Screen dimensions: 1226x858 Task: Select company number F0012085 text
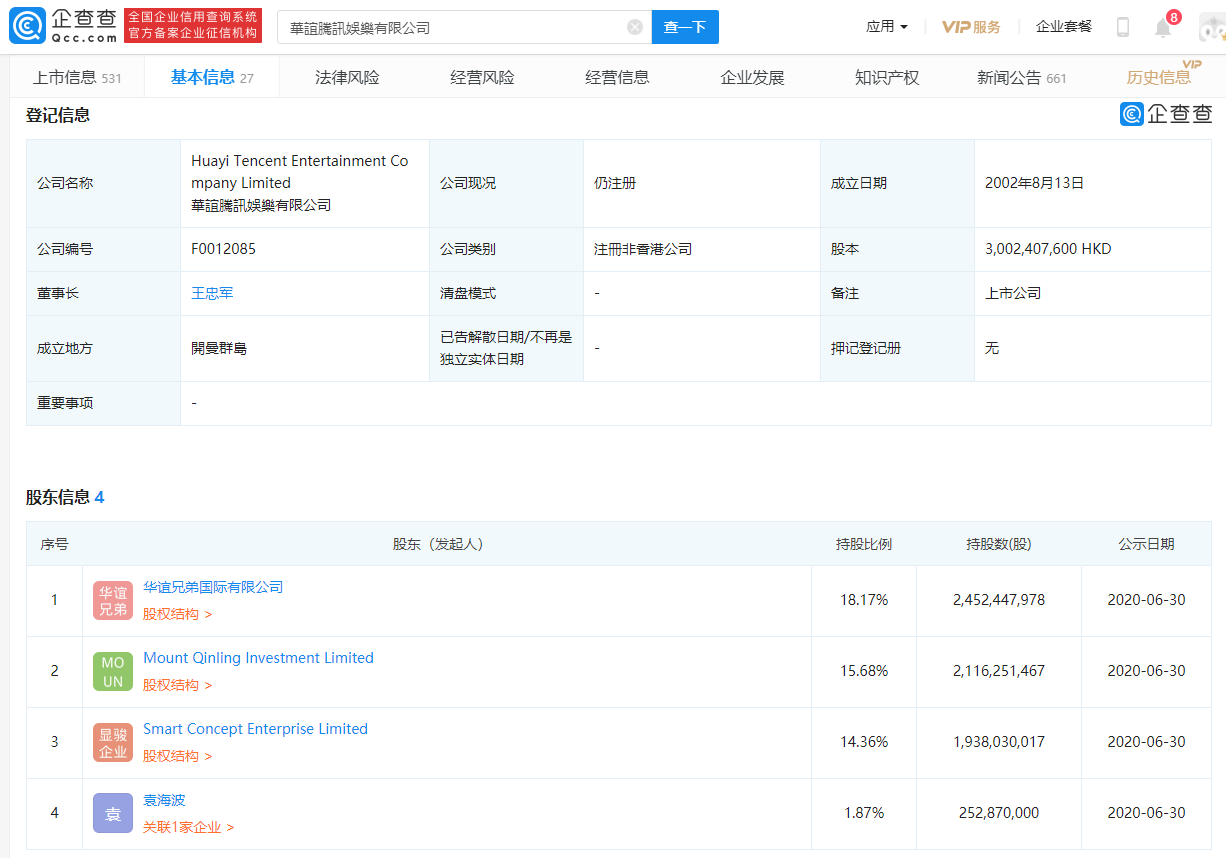pyautogui.click(x=223, y=249)
